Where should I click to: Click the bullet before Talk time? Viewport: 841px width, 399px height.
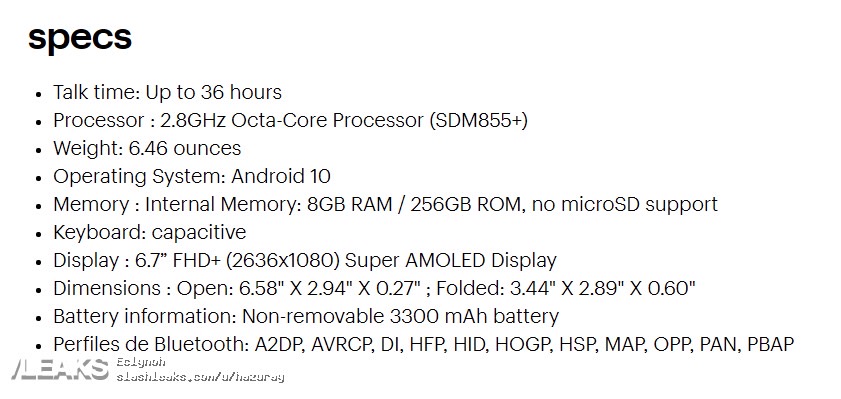click(38, 94)
